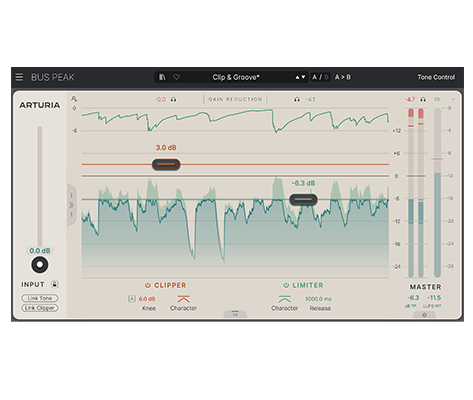Toggle the Input lock icon
This screenshot has width=473, height=400.
(x=55, y=284)
